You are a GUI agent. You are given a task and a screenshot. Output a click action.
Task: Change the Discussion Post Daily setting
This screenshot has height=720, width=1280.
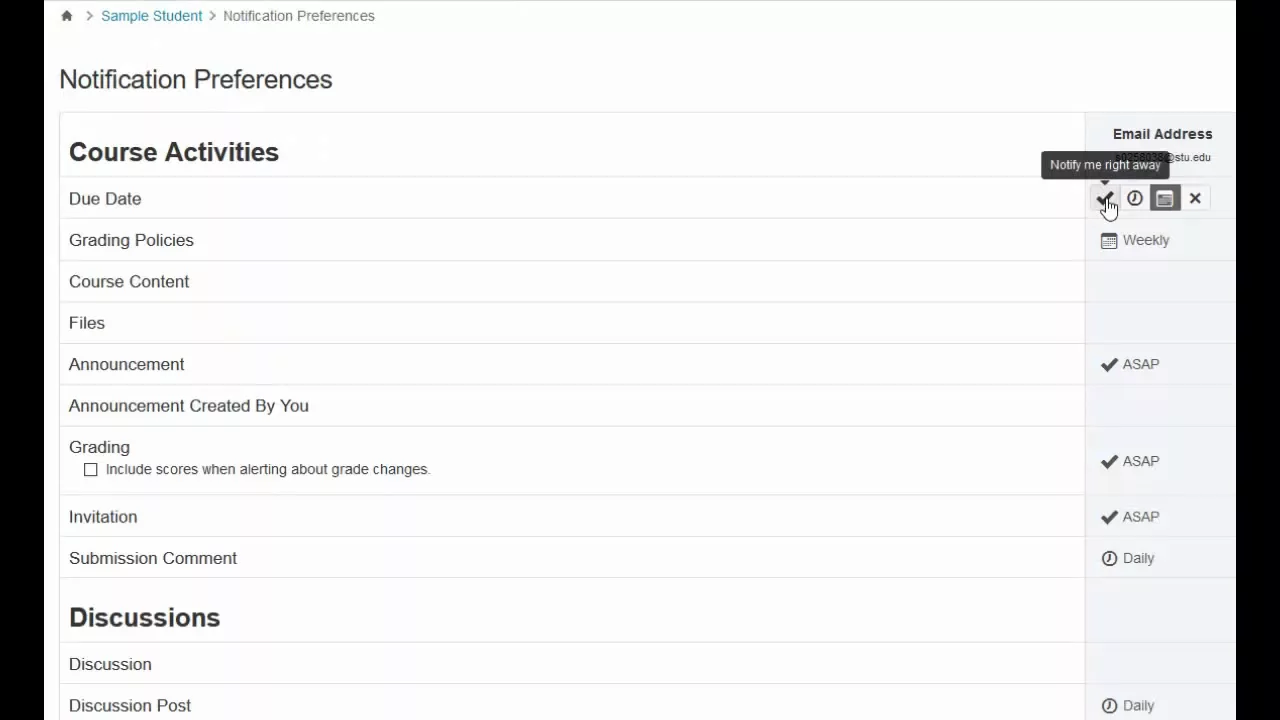[1128, 705]
